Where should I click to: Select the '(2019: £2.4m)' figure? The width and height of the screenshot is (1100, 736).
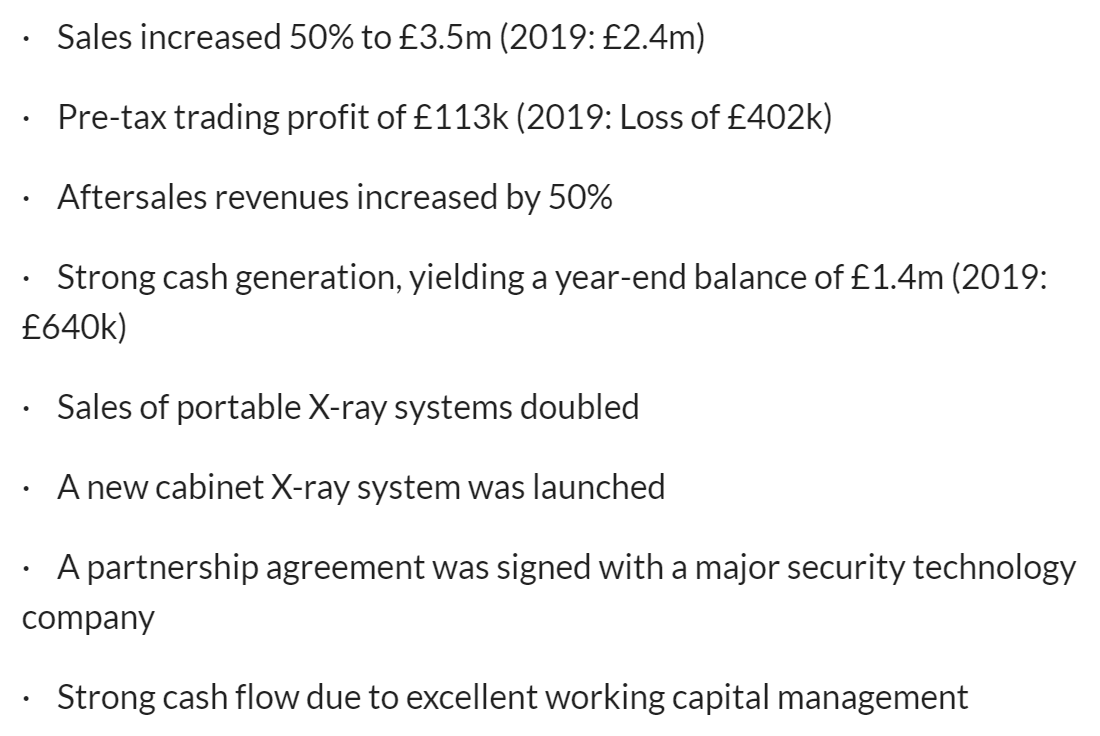602,37
